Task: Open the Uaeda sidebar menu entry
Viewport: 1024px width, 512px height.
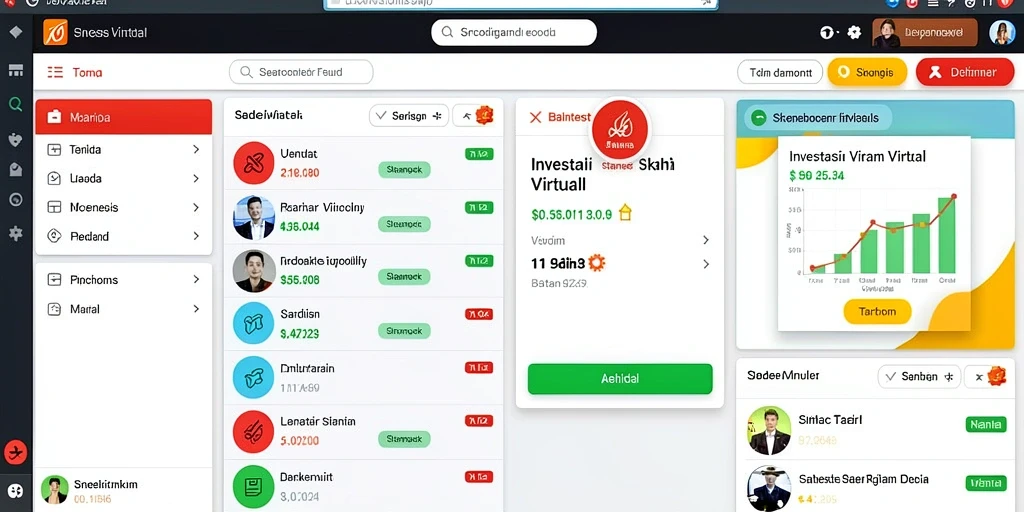Action: coord(123,178)
